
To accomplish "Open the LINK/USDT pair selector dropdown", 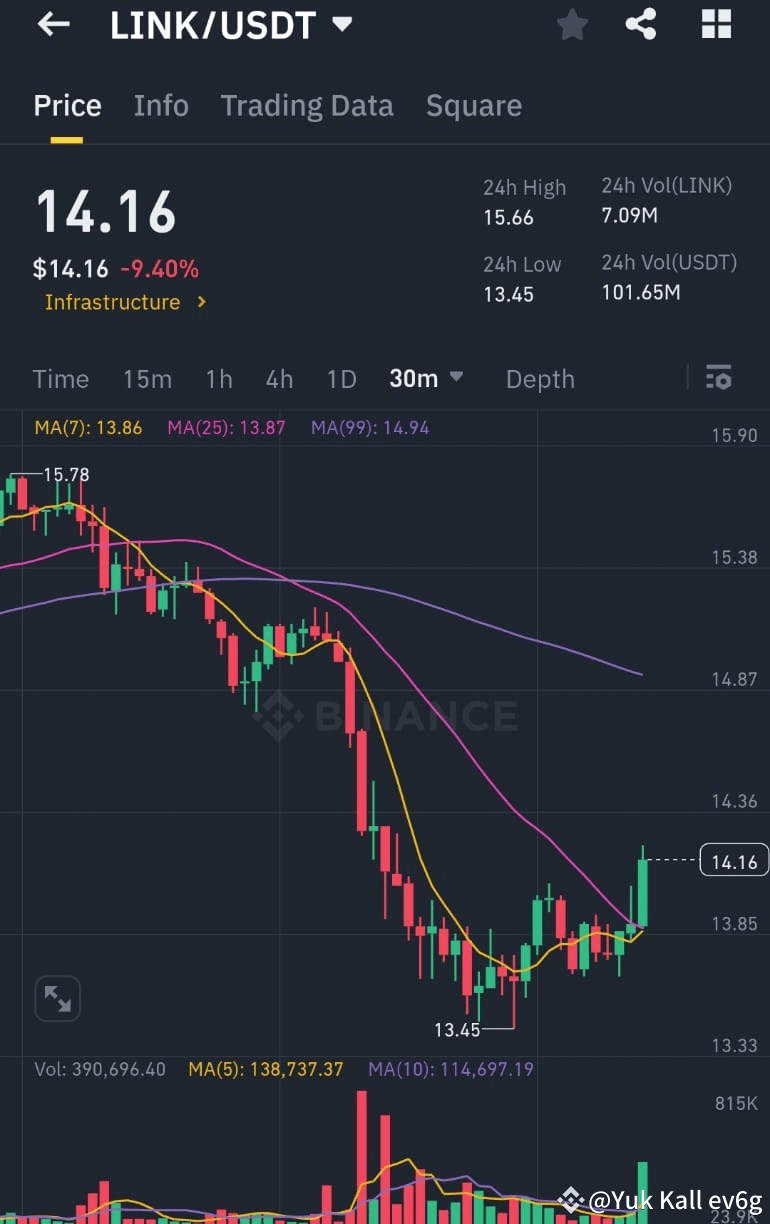I will click(x=225, y=26).
